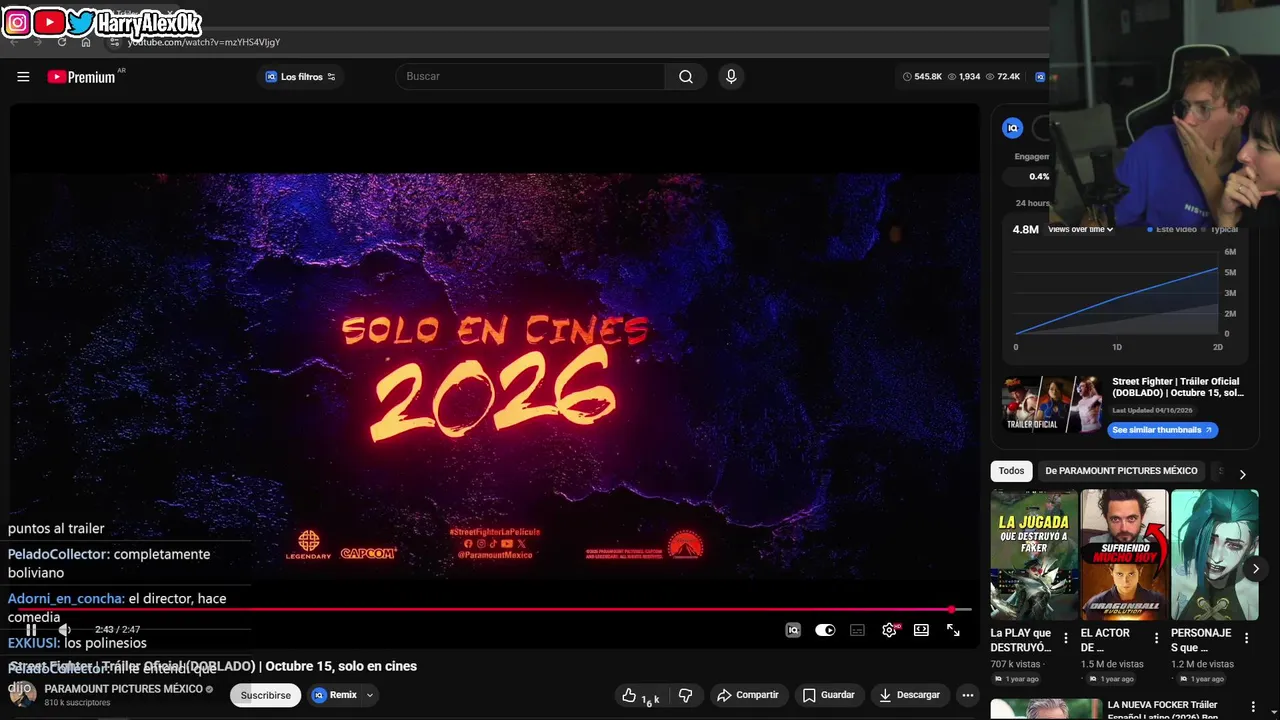Go back using browser back arrow
This screenshot has height=720, width=1280.
(14, 42)
